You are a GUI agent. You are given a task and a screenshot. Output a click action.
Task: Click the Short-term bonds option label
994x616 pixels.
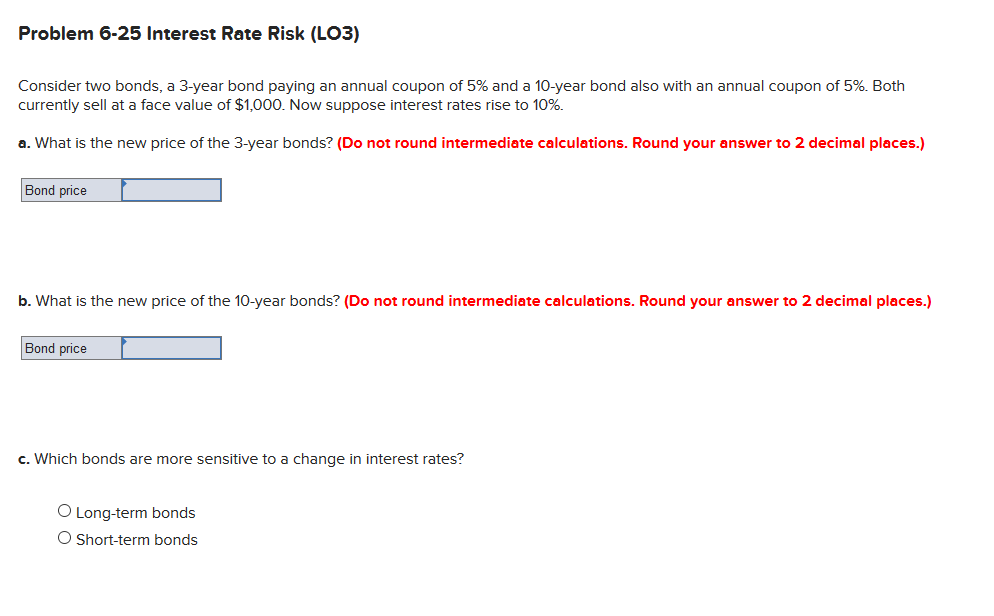click(x=137, y=539)
